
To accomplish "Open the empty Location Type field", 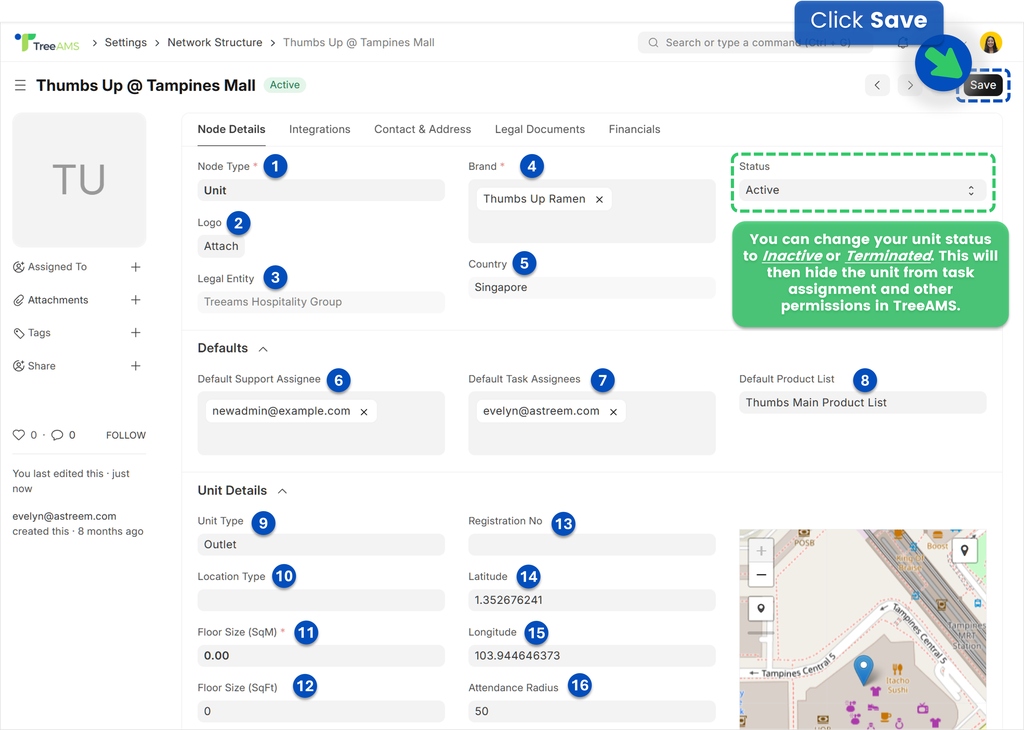I will [x=321, y=600].
